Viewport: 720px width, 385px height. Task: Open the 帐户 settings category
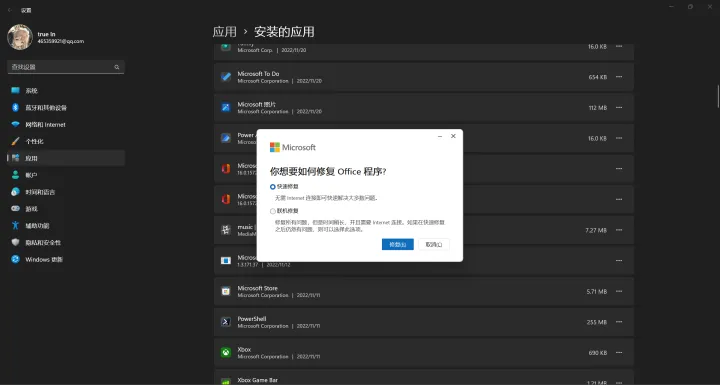coord(66,175)
